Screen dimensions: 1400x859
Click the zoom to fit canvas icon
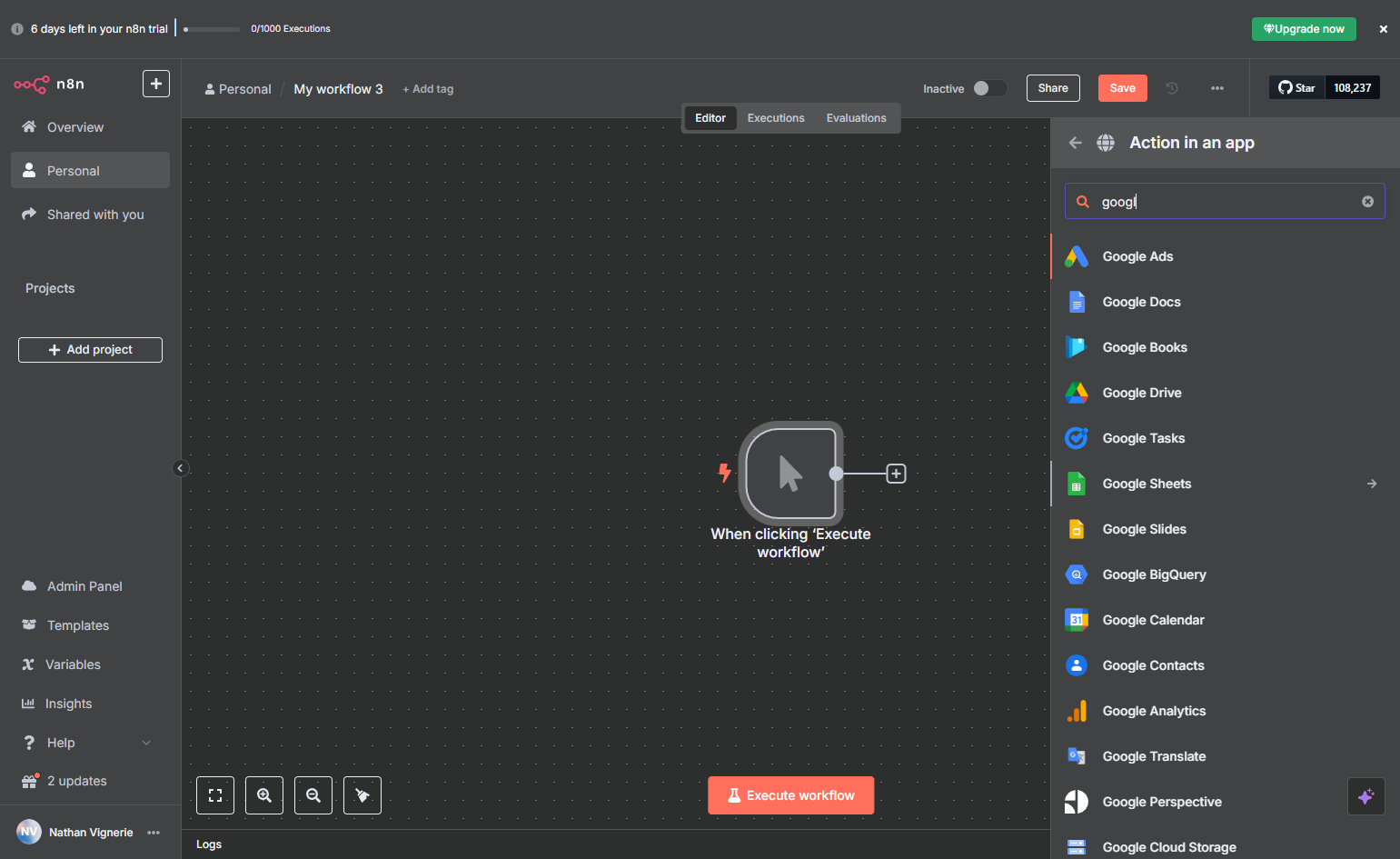coord(215,795)
